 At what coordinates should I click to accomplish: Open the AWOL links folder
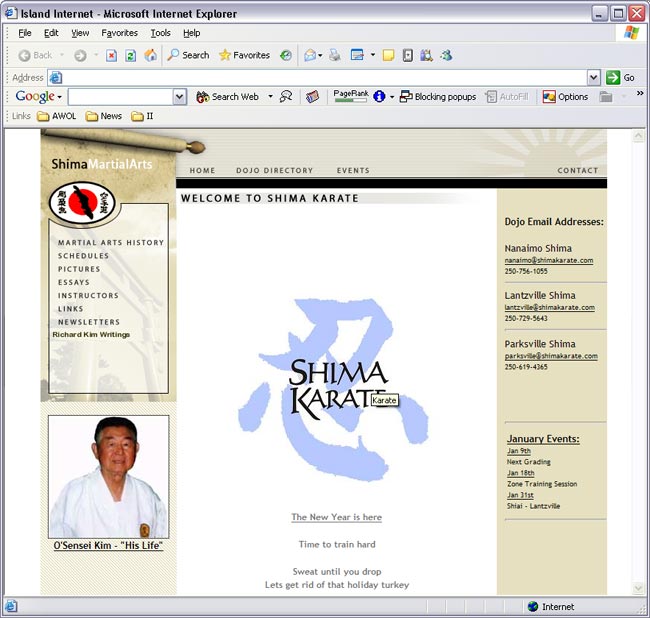click(x=57, y=116)
